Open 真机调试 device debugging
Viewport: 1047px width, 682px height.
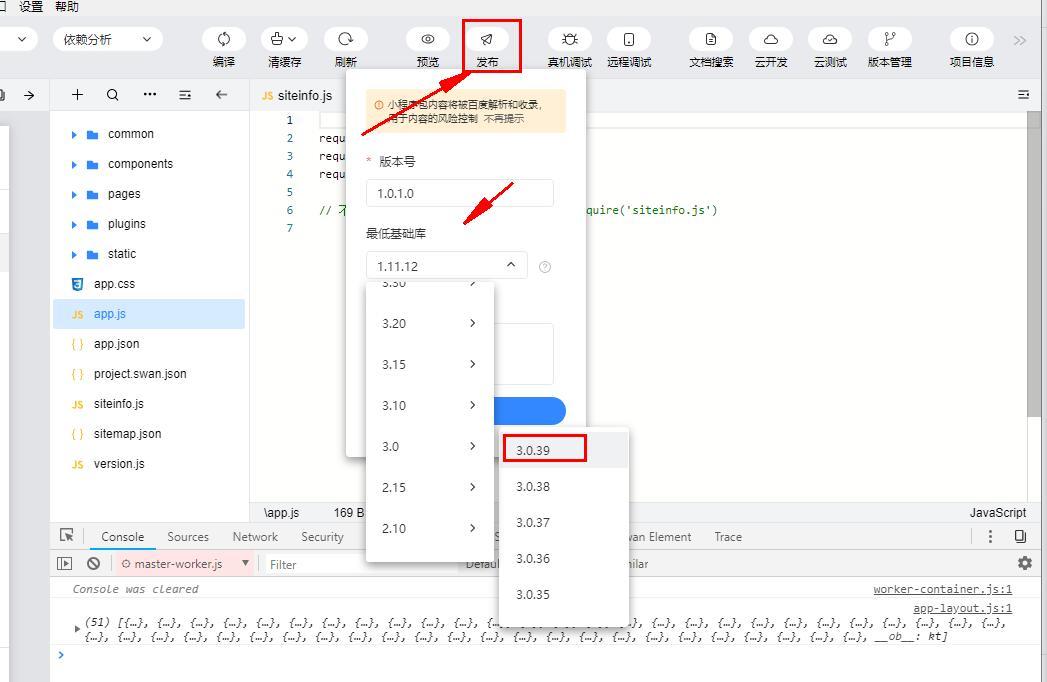[569, 39]
